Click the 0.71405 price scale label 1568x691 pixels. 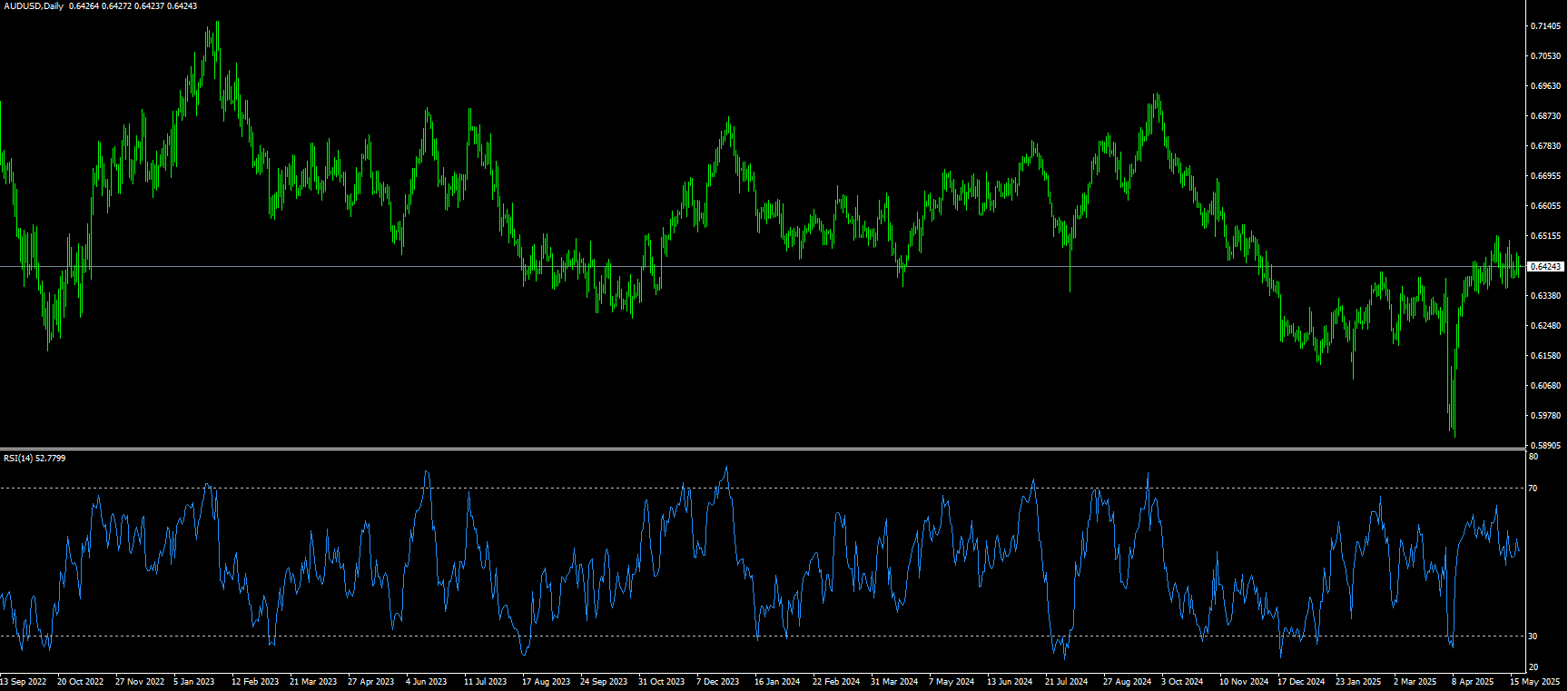pos(1546,26)
